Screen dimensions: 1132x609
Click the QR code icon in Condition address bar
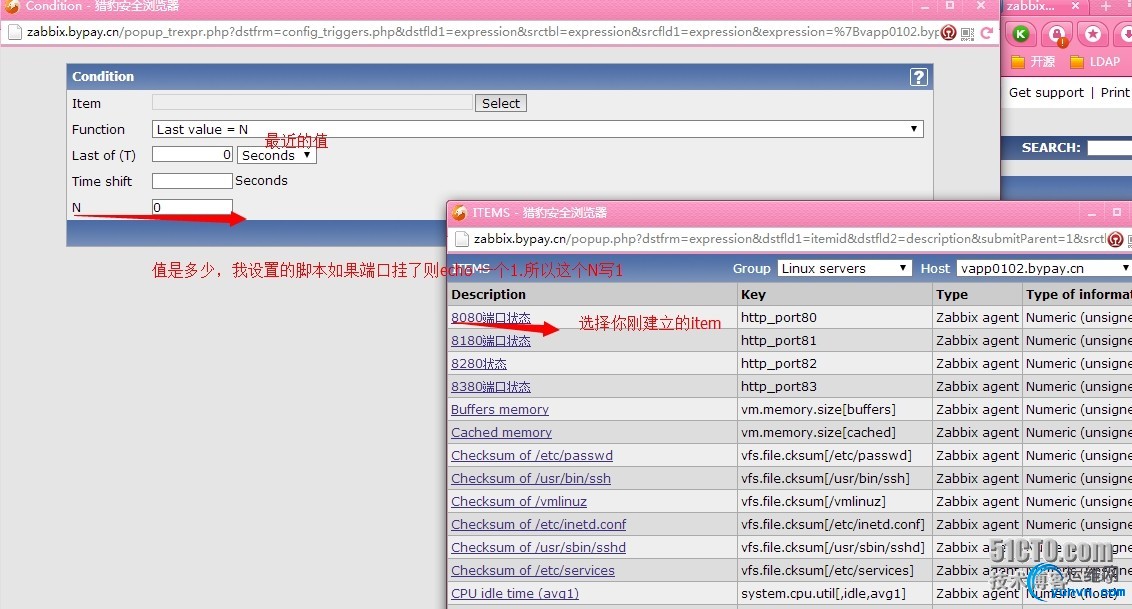967,33
